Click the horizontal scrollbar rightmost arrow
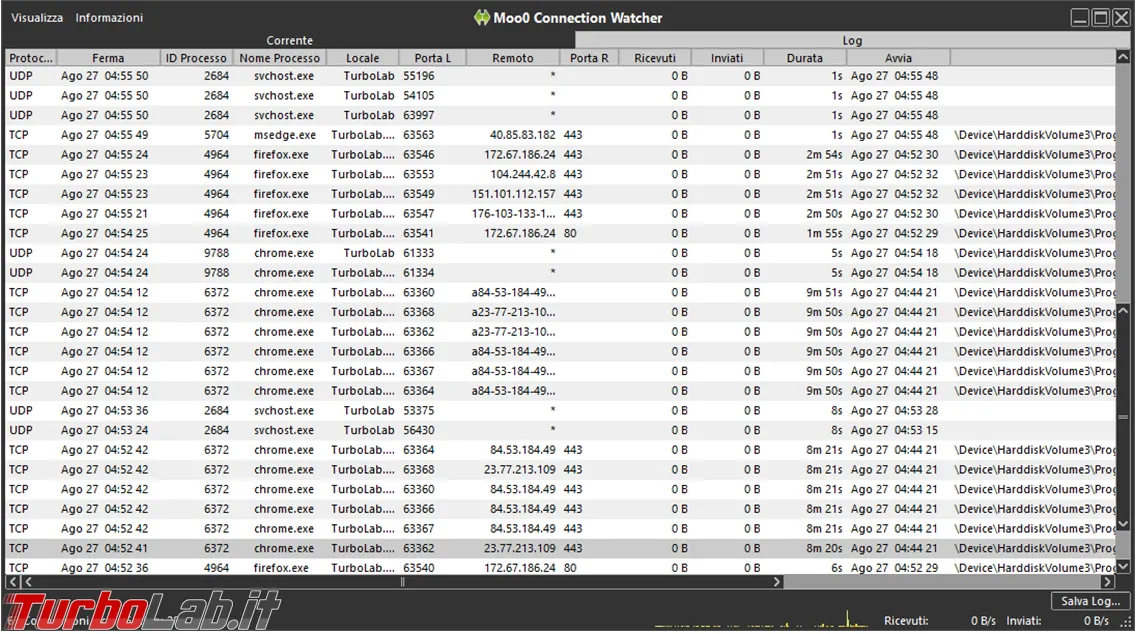Viewport: 1137px width, 634px height. point(1107,582)
